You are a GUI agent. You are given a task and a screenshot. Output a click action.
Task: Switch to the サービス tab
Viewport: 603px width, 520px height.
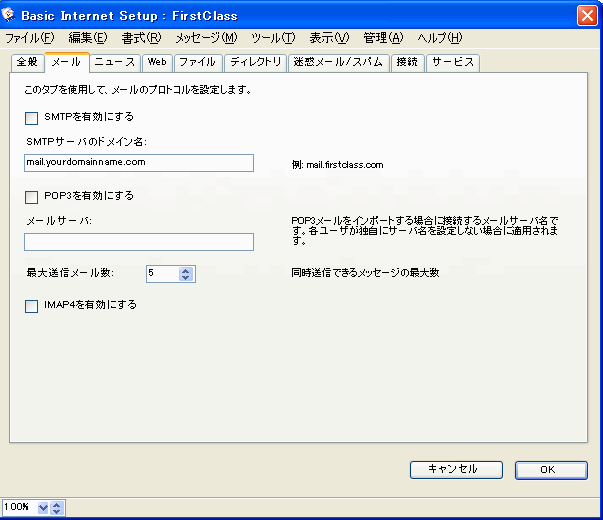click(453, 62)
